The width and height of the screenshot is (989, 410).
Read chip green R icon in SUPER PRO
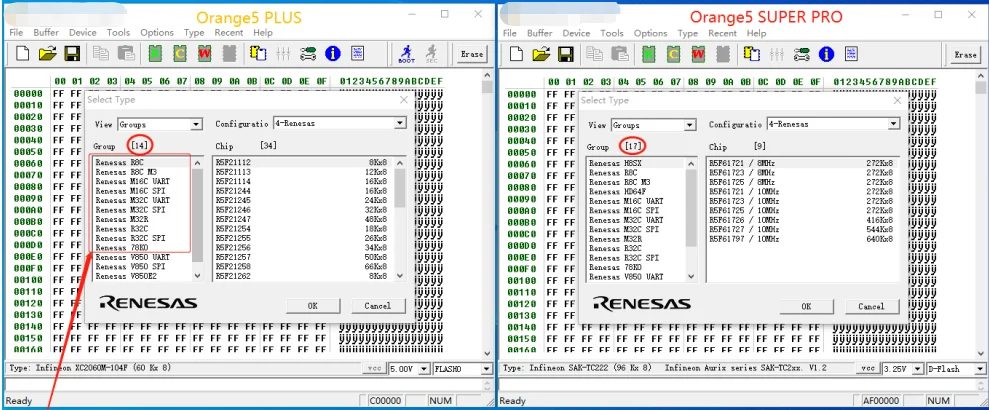click(x=648, y=54)
